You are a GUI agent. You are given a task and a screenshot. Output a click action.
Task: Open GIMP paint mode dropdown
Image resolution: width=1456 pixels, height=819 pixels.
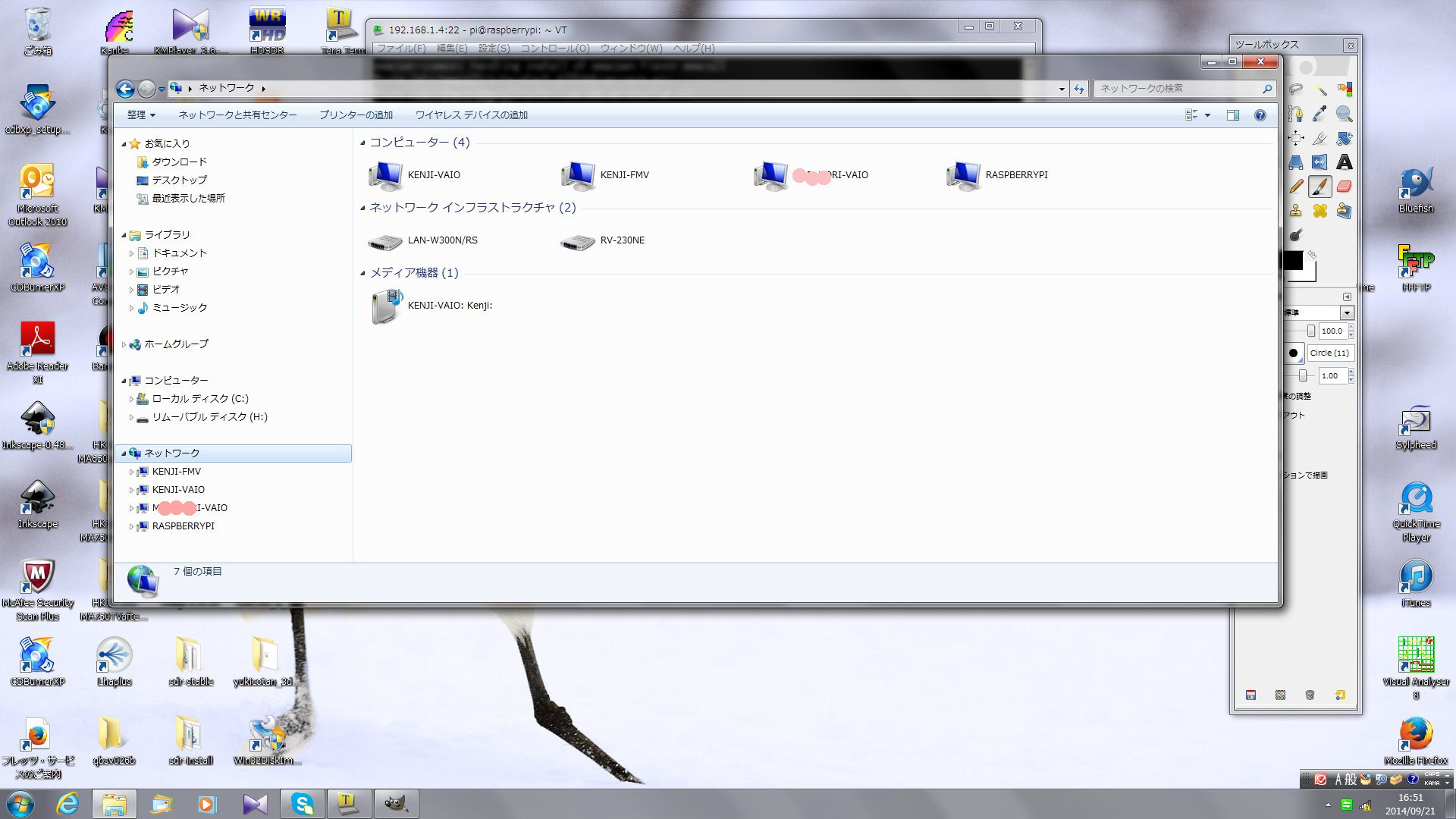[x=1347, y=313]
